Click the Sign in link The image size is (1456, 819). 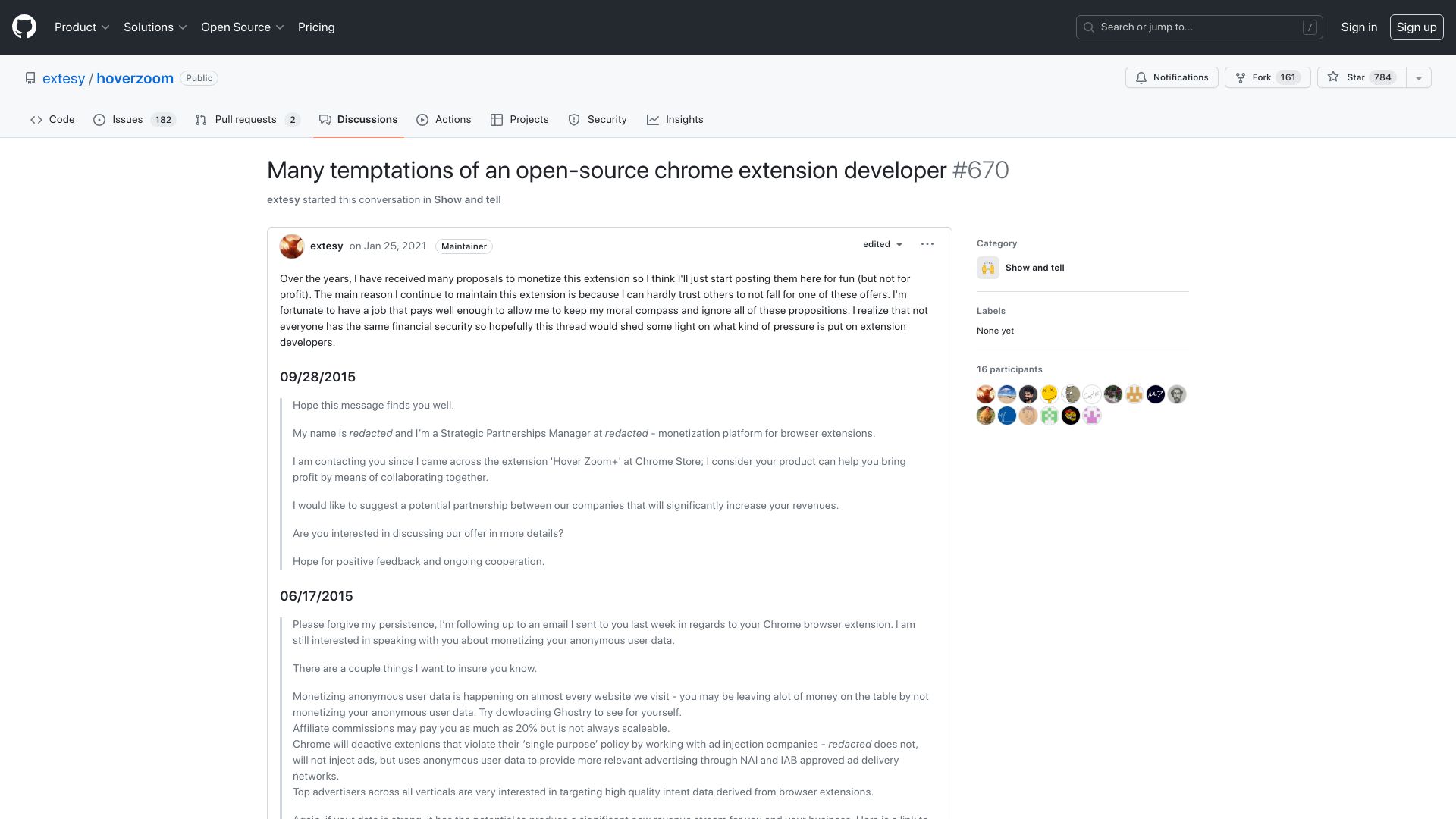(1359, 27)
